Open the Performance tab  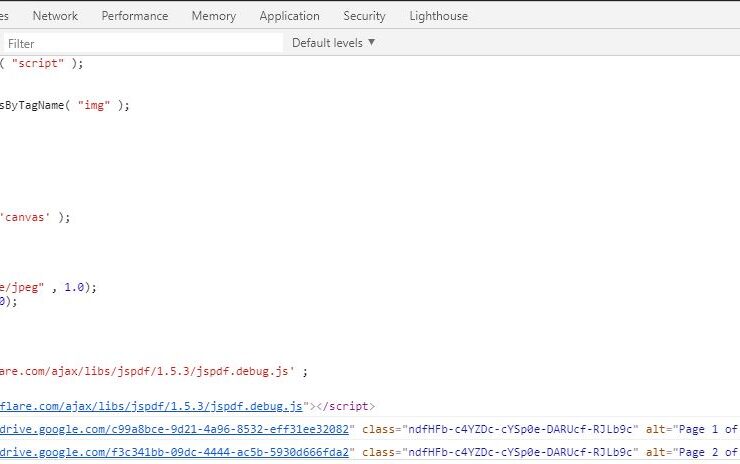(x=134, y=16)
